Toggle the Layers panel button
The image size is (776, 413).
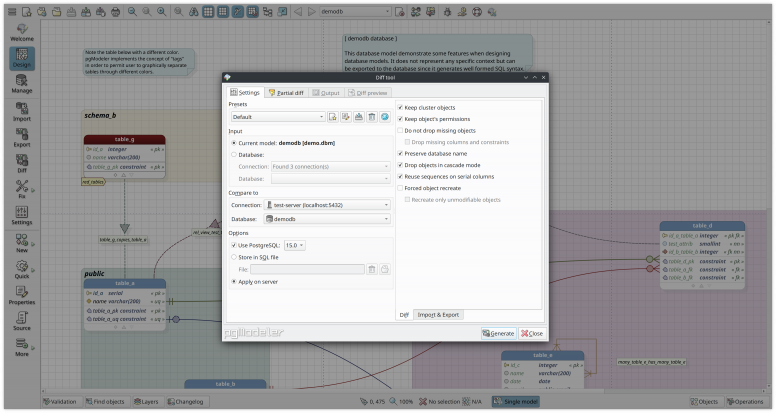(146, 402)
